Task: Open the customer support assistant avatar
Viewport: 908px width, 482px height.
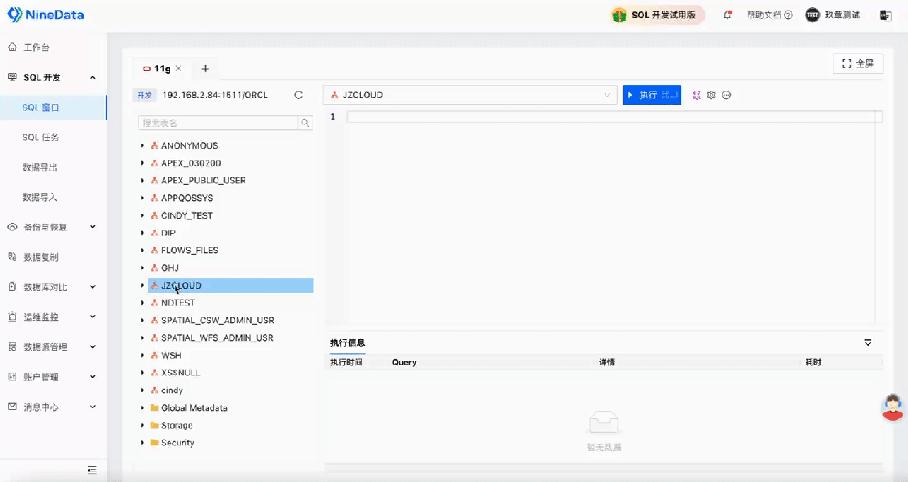Action: coord(893,407)
